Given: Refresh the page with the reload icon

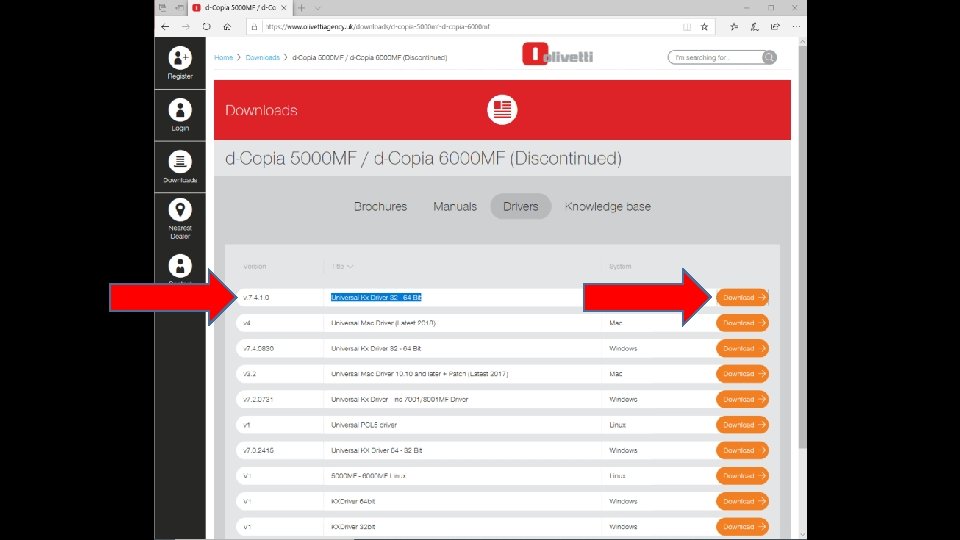Looking at the screenshot, I should click(x=206, y=27).
